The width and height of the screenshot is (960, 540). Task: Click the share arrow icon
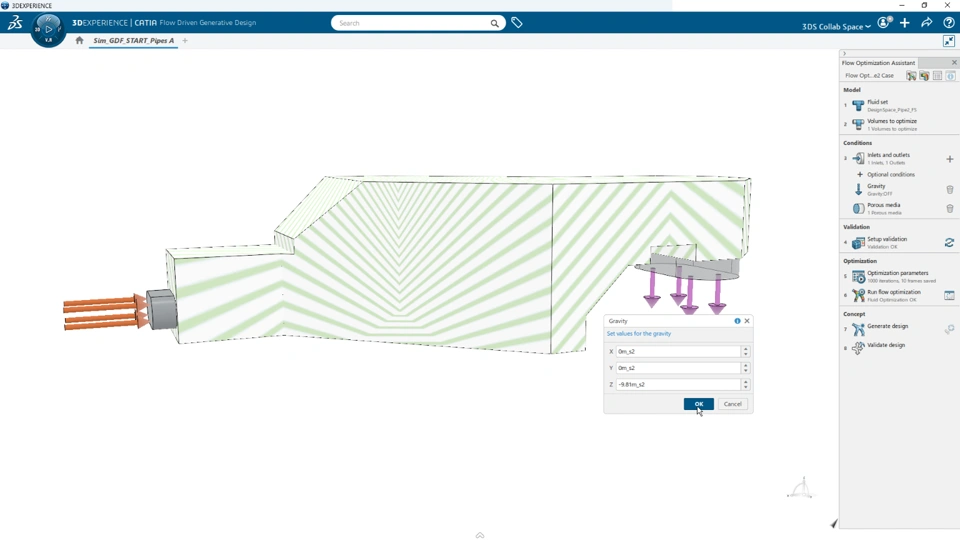pos(926,23)
